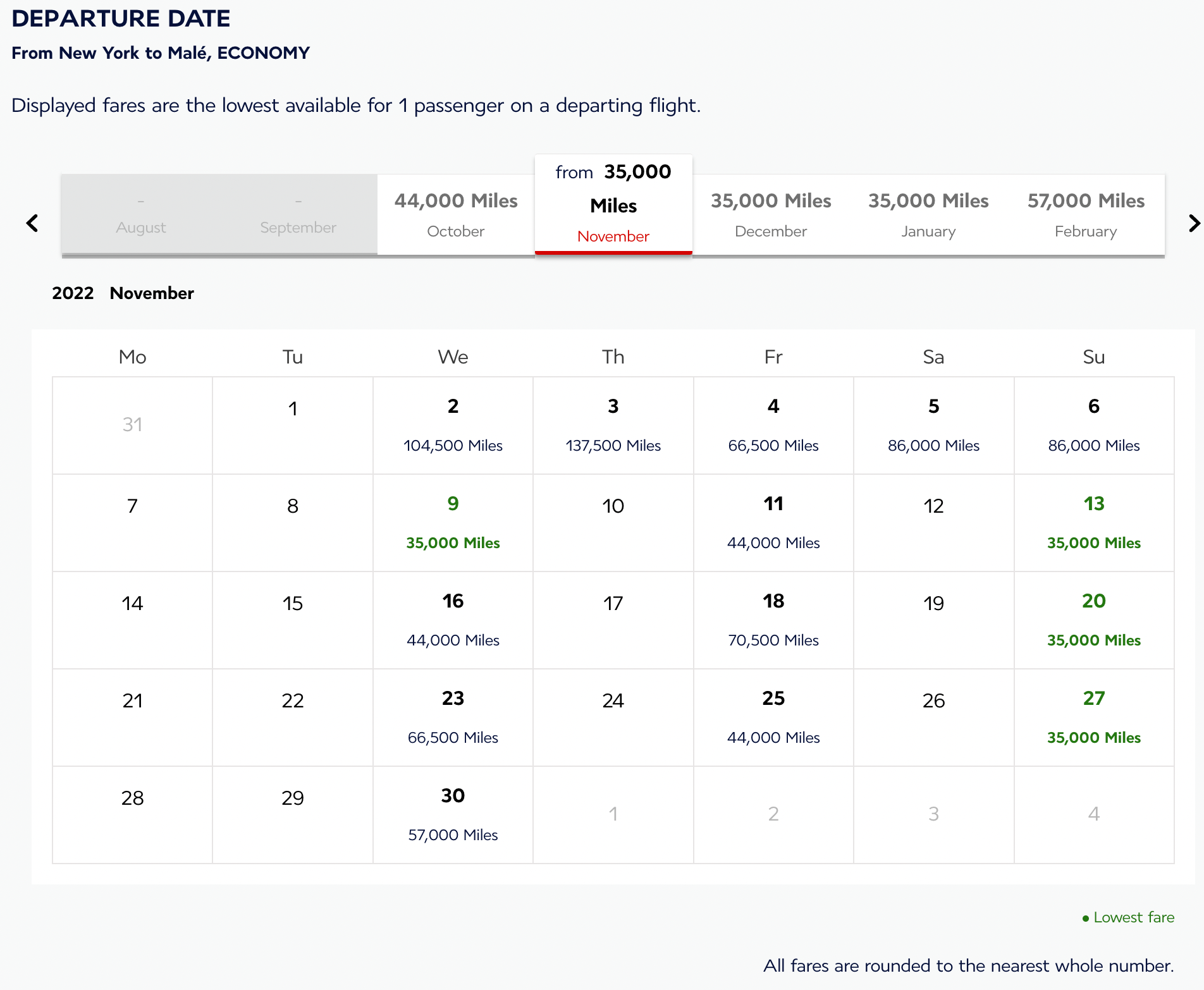Choose November 20 lowest fare date
This screenshot has width=1204, height=990.
point(1094,620)
